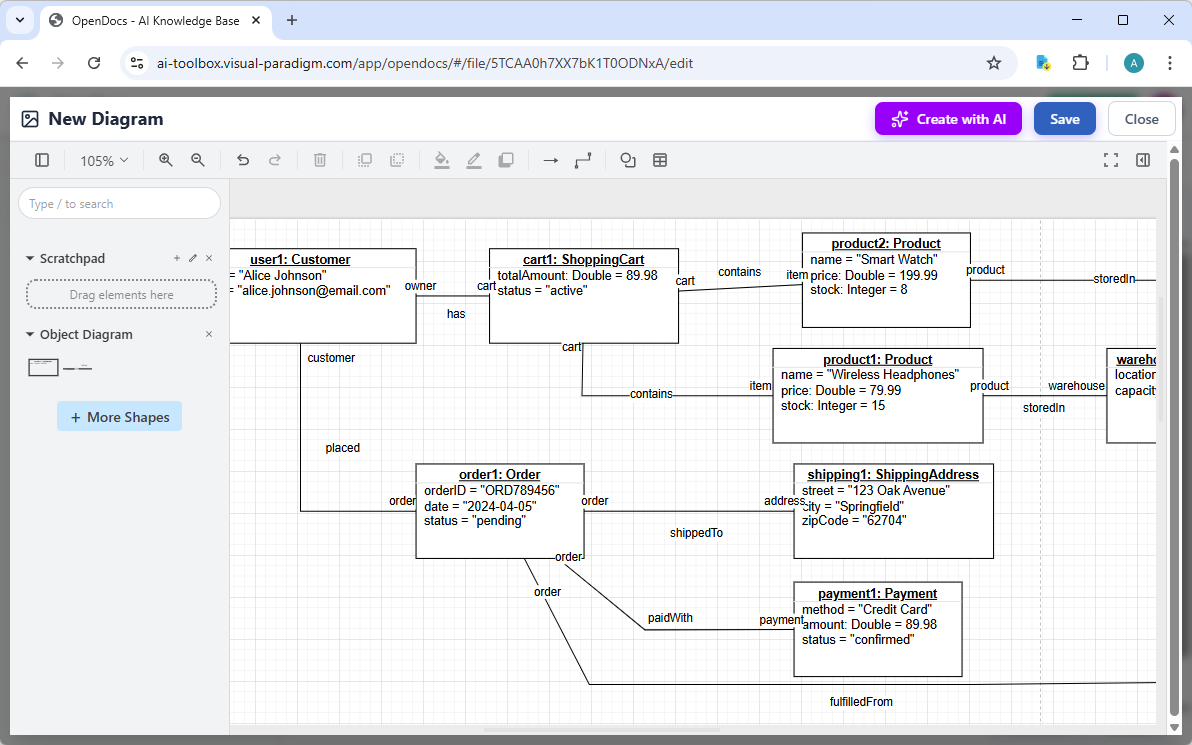Collapse the Scratchpad section

pyautogui.click(x=29, y=258)
